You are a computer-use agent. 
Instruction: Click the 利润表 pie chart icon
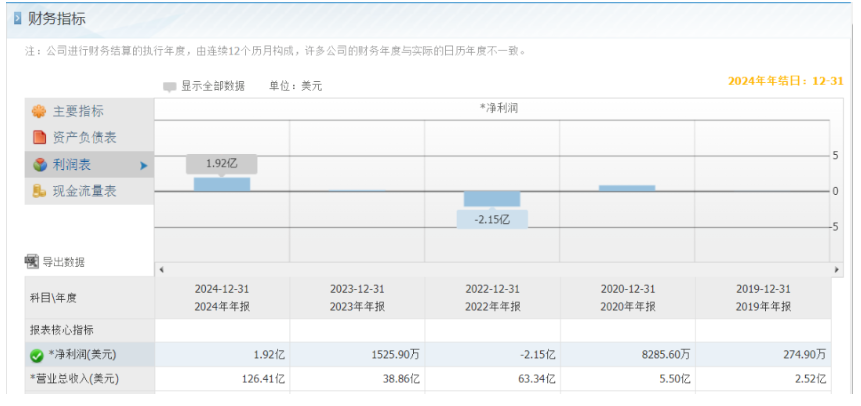pos(40,164)
